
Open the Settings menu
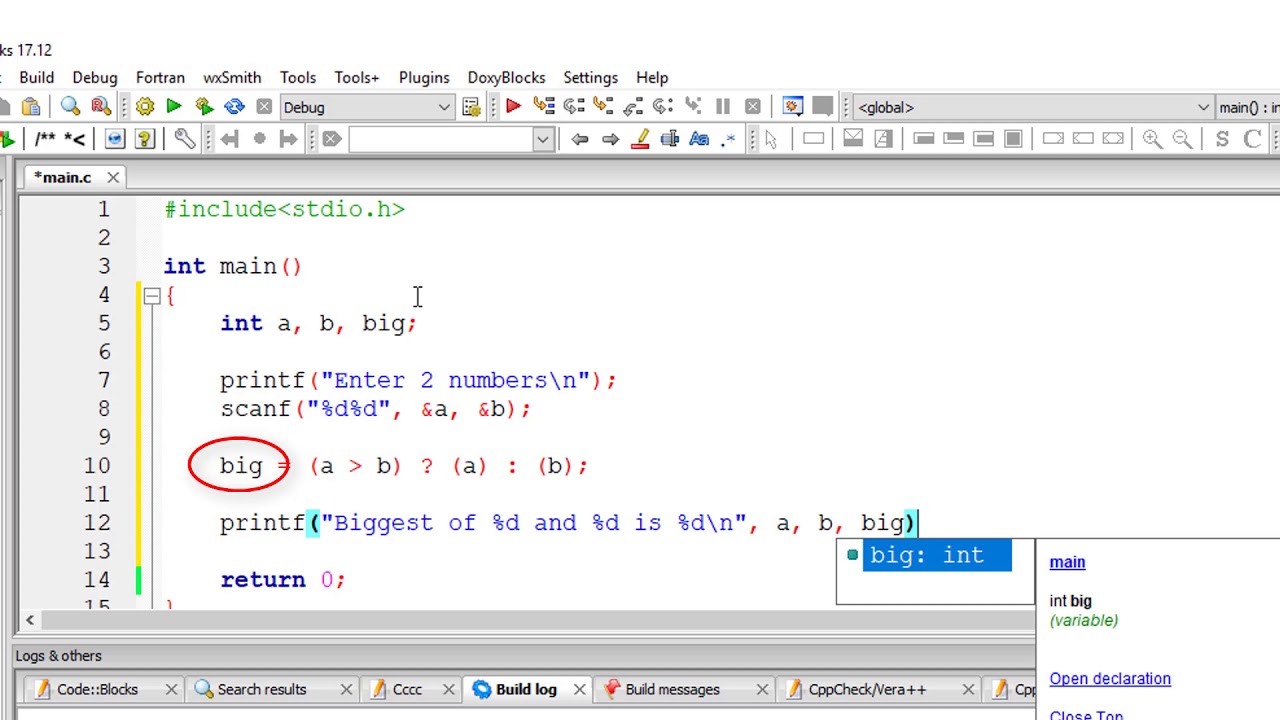click(590, 77)
